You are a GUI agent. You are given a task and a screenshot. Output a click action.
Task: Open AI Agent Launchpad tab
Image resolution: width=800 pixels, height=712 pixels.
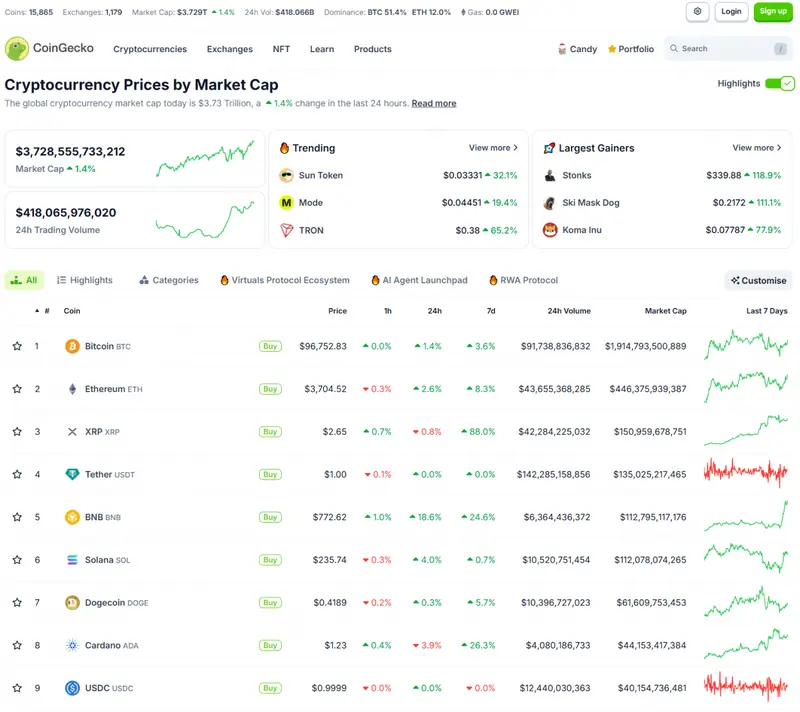(419, 281)
